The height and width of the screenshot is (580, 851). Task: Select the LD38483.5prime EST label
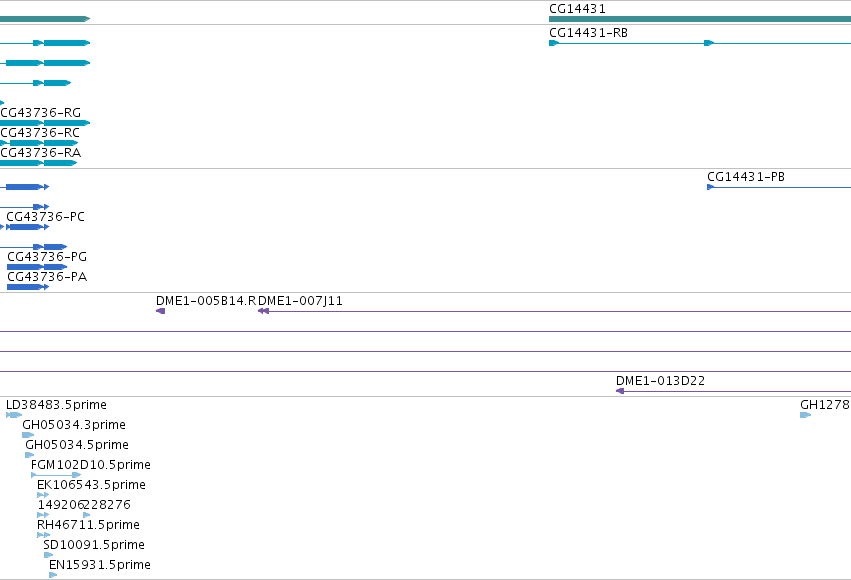tap(56, 405)
